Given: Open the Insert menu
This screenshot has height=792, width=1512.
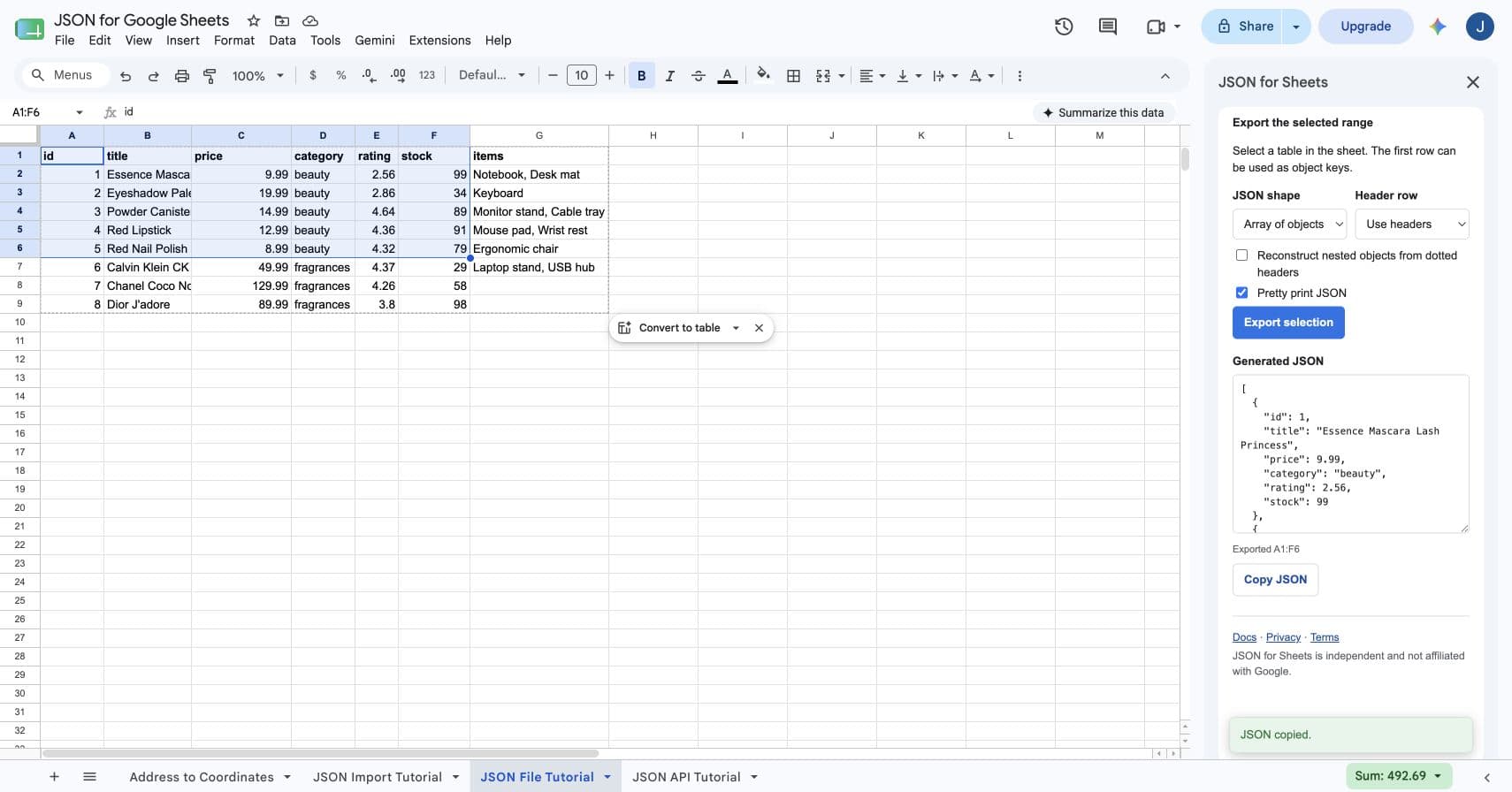Looking at the screenshot, I should point(183,40).
